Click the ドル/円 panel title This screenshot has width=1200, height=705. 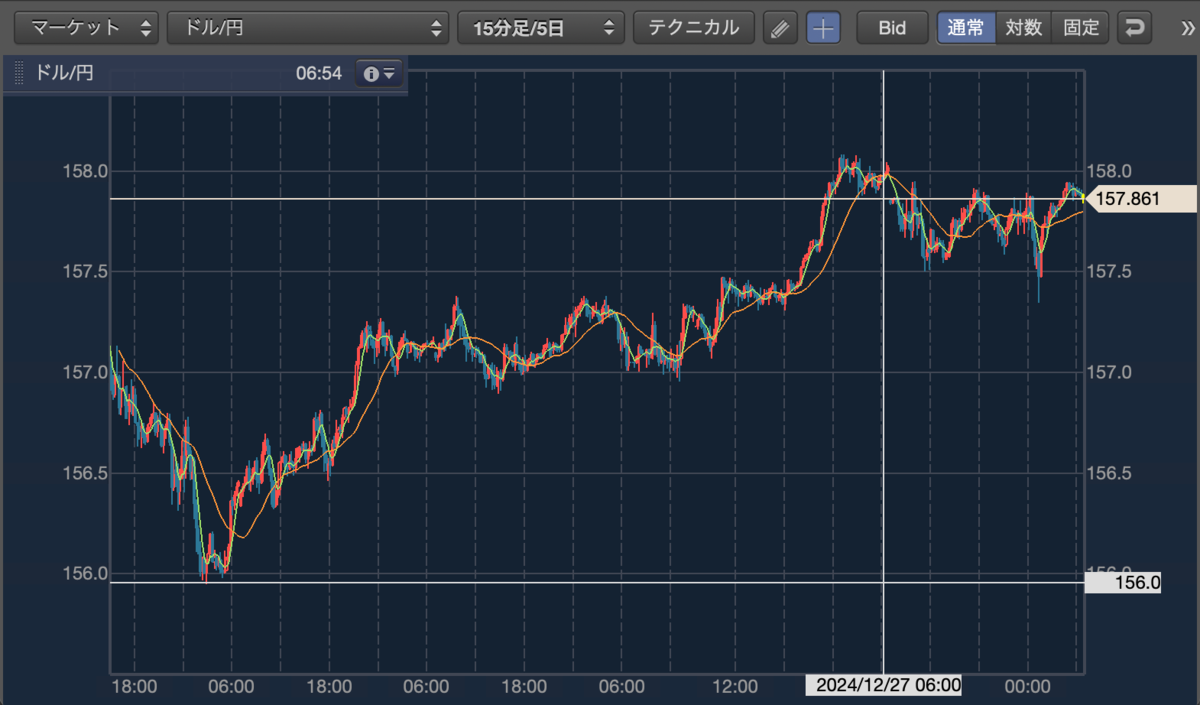[x=64, y=73]
